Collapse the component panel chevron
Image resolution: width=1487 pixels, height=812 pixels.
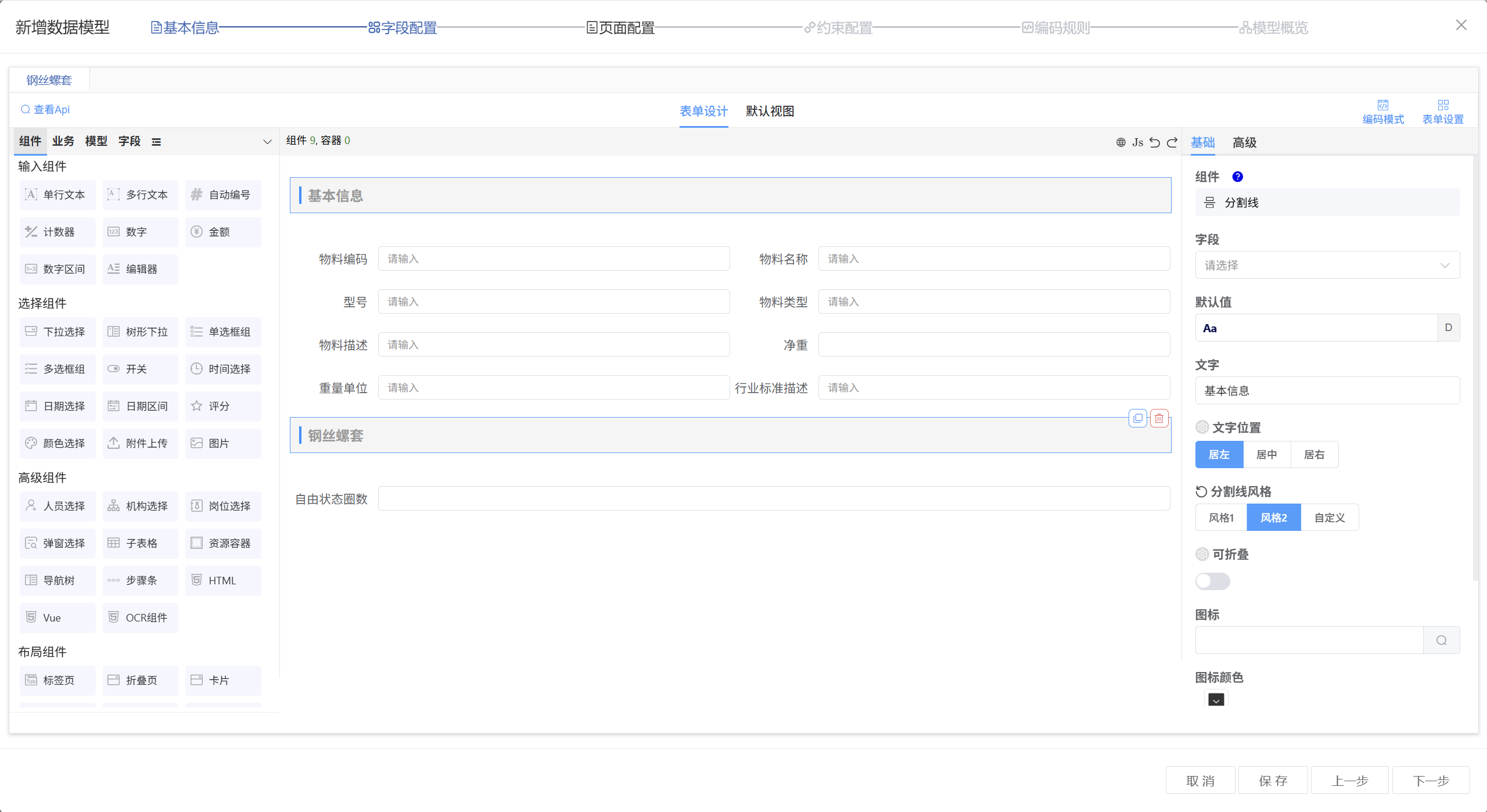pos(267,142)
